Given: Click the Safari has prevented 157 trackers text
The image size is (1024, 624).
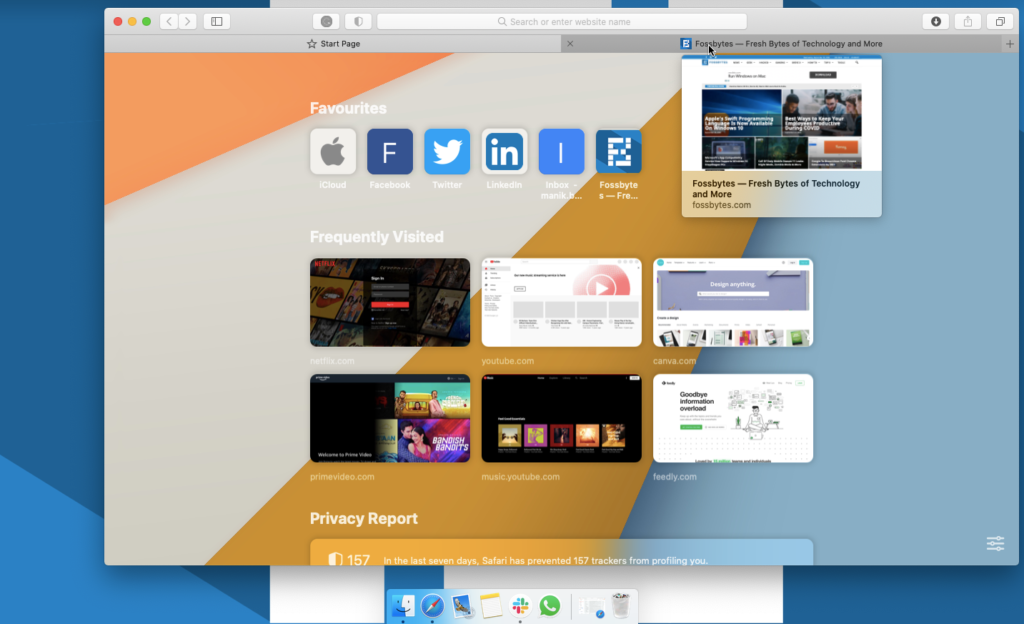Looking at the screenshot, I should coord(545,561).
